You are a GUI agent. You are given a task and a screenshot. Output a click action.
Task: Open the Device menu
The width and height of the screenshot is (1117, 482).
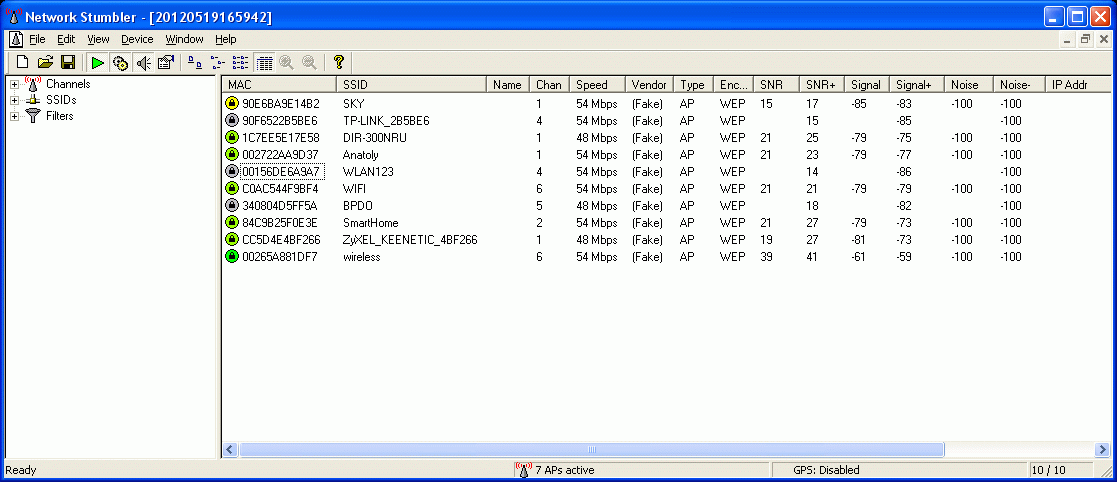tap(137, 39)
